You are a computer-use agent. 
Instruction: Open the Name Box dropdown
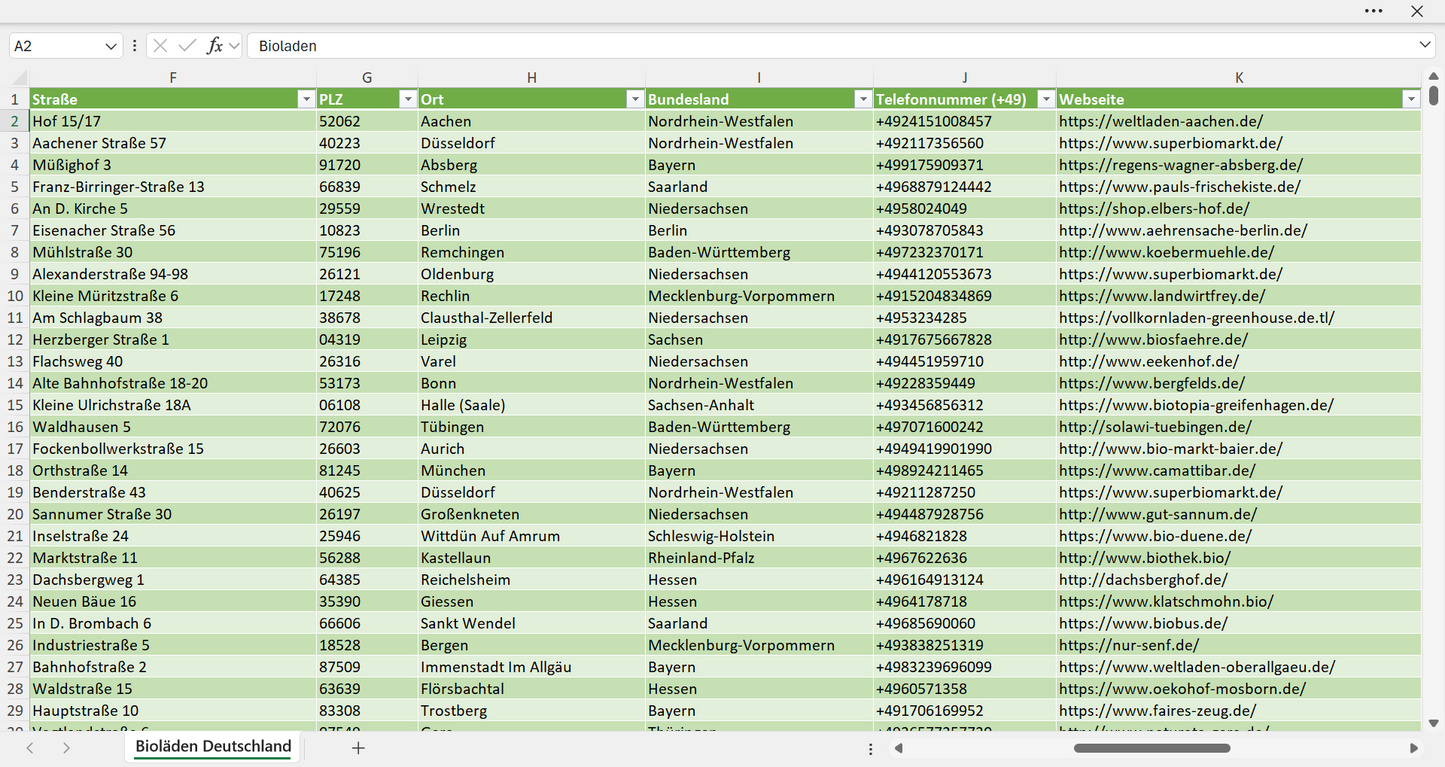[x=110, y=46]
